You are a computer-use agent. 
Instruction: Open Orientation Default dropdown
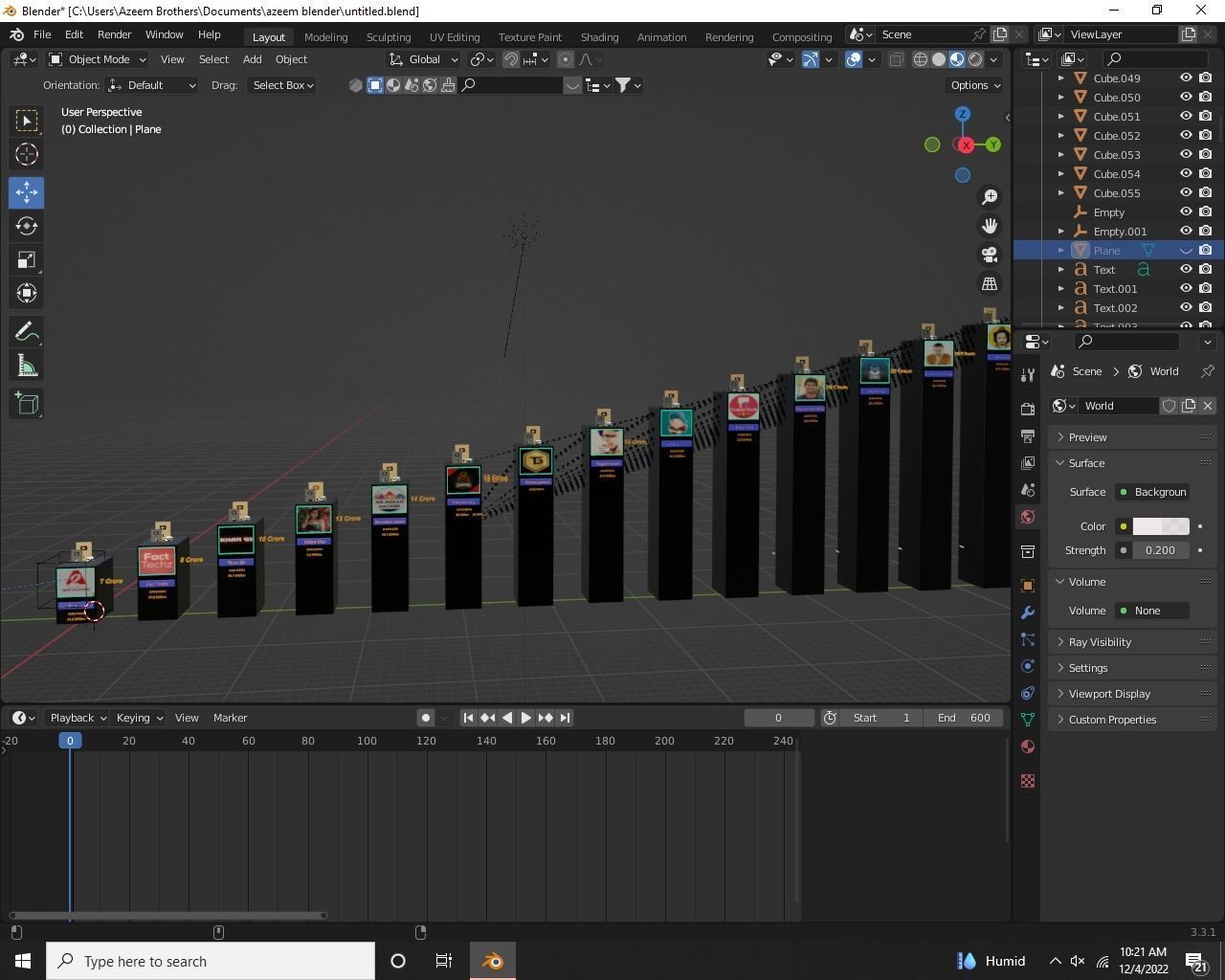point(152,85)
